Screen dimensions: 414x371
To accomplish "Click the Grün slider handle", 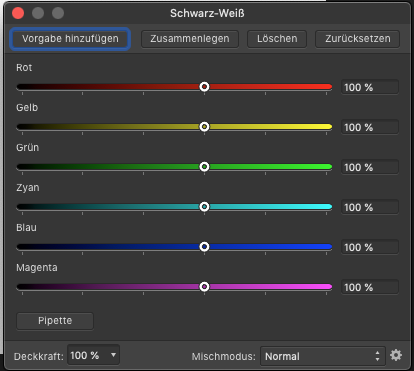I will (204, 167).
